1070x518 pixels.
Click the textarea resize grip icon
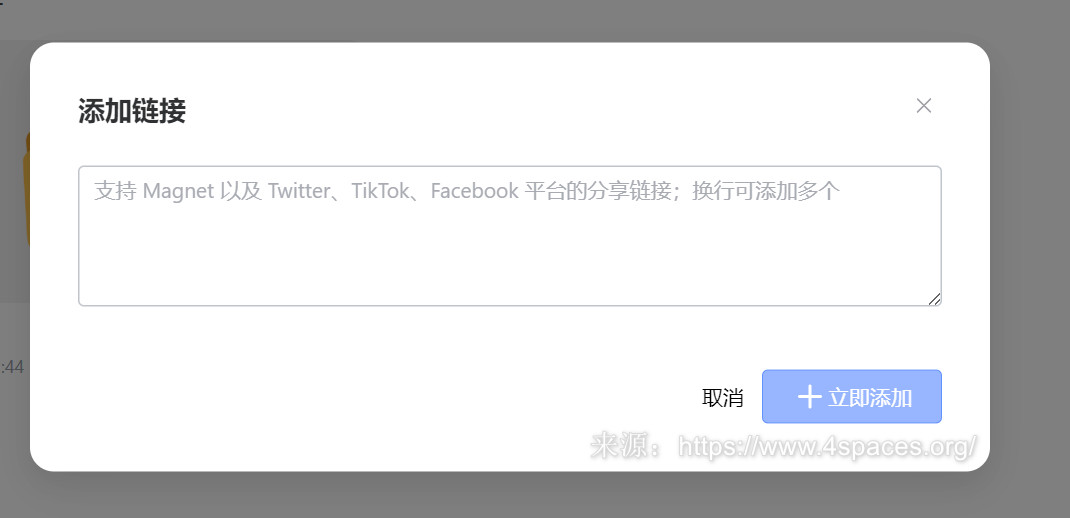pyautogui.click(x=934, y=298)
